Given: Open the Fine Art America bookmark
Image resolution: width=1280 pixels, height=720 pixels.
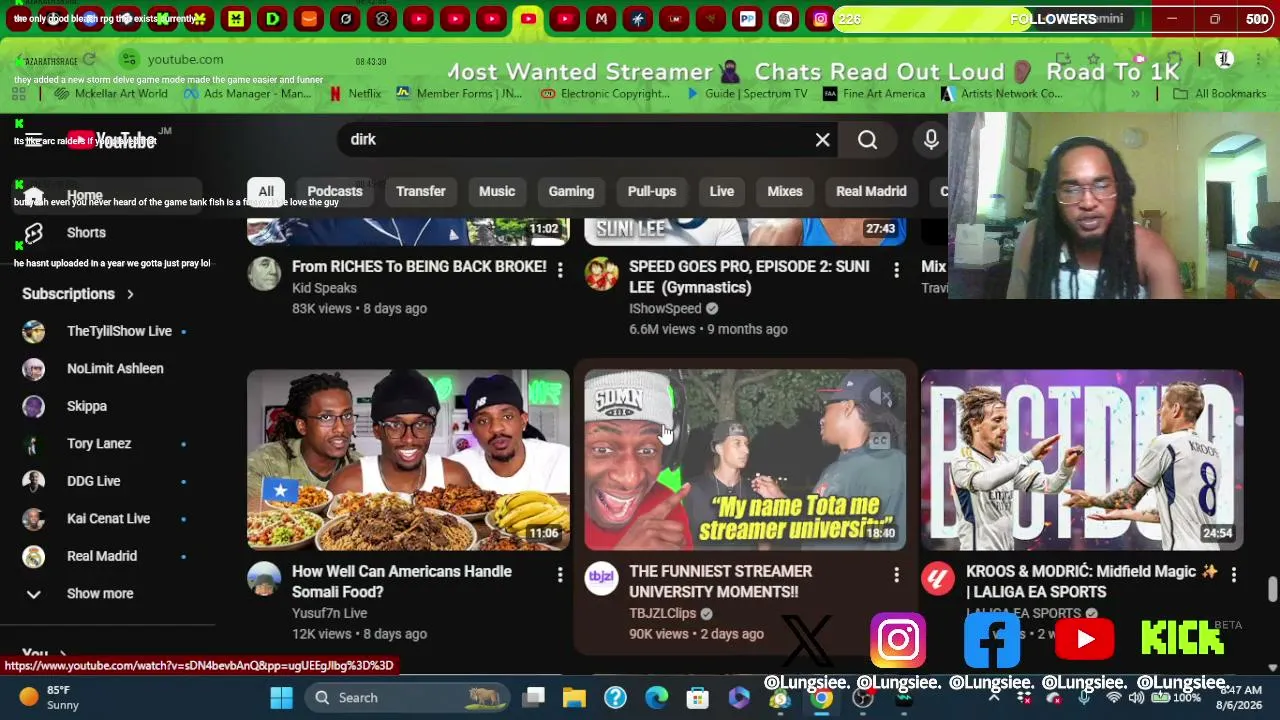Looking at the screenshot, I should click(874, 94).
